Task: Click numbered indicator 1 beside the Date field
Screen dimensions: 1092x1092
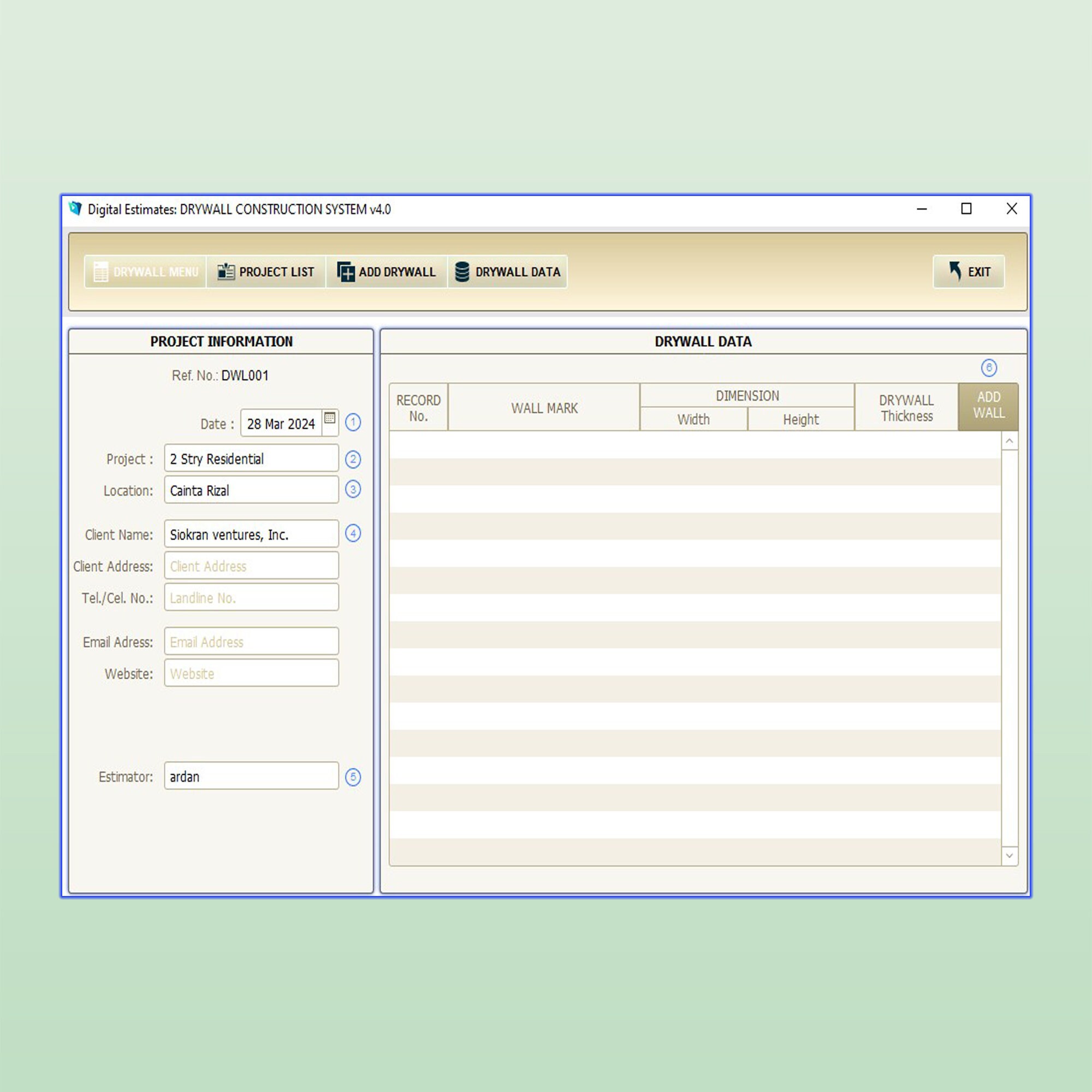Action: click(353, 423)
